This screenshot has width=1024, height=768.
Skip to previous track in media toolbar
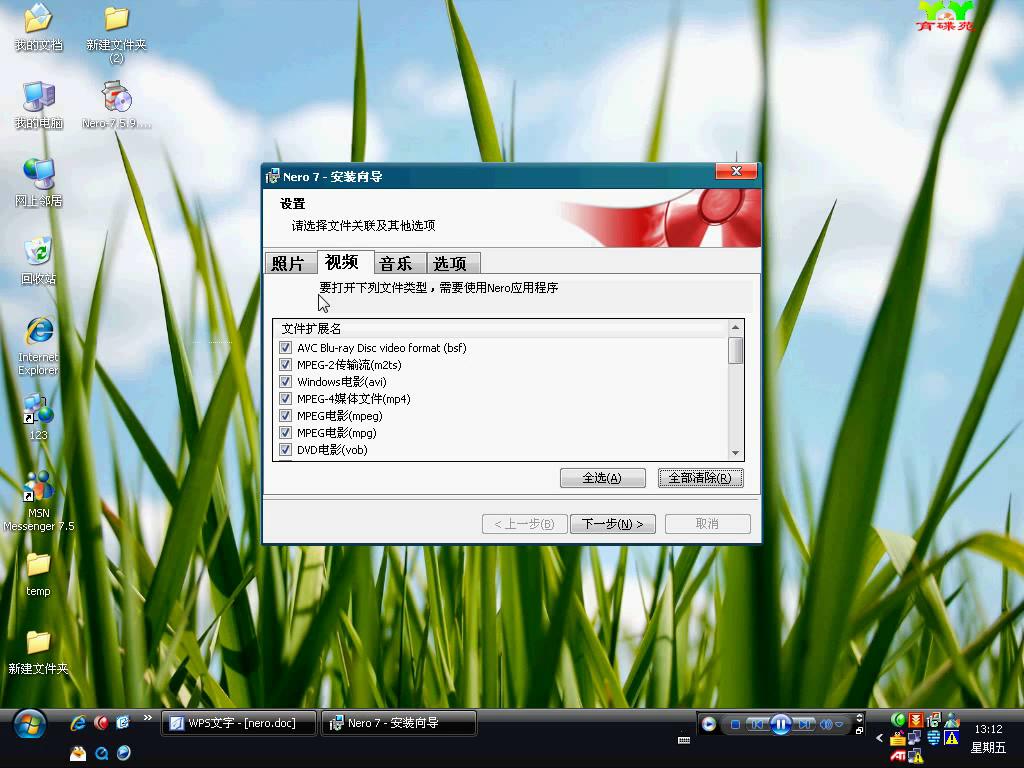[758, 724]
